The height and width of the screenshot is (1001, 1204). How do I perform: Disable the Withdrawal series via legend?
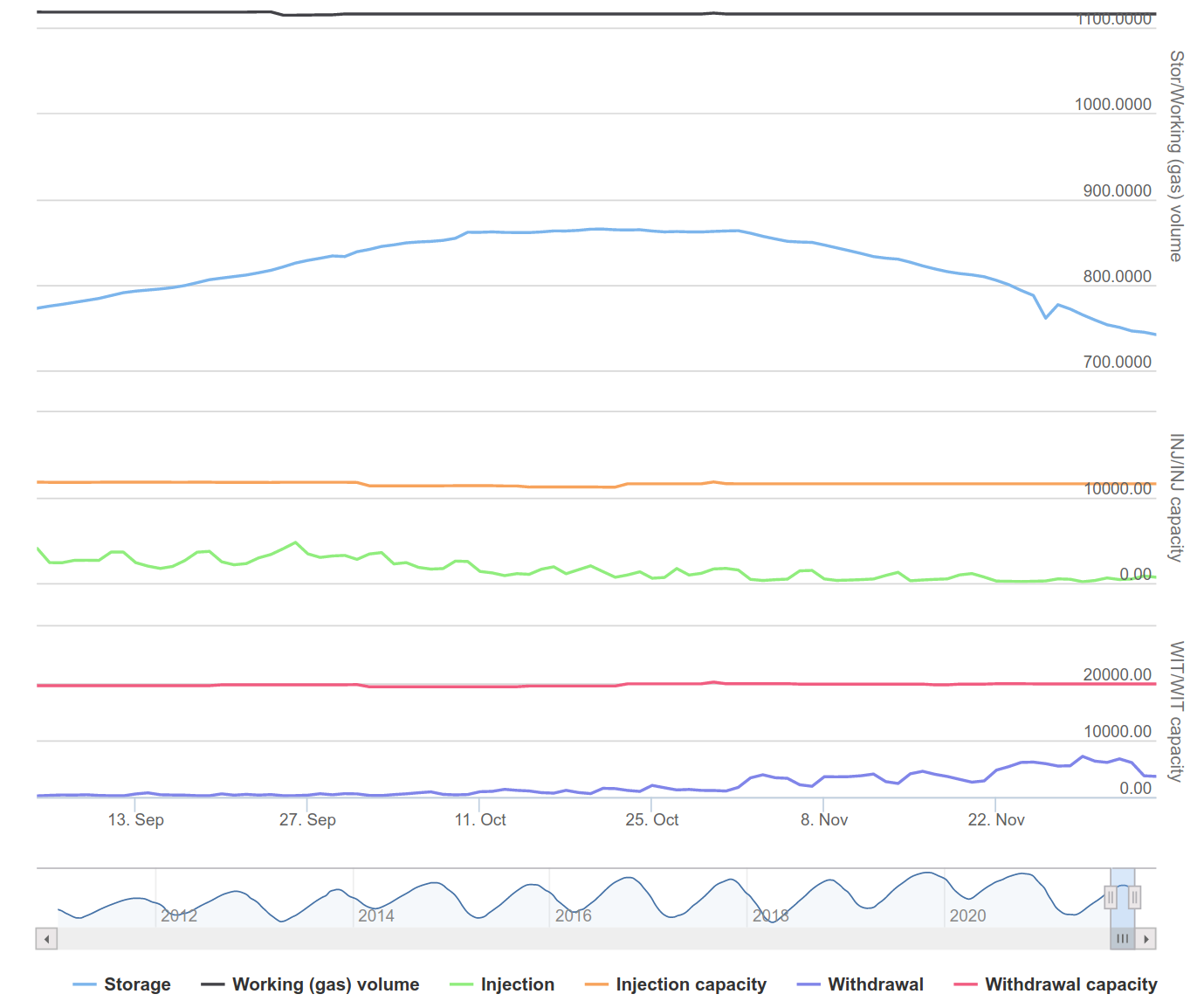point(875,984)
